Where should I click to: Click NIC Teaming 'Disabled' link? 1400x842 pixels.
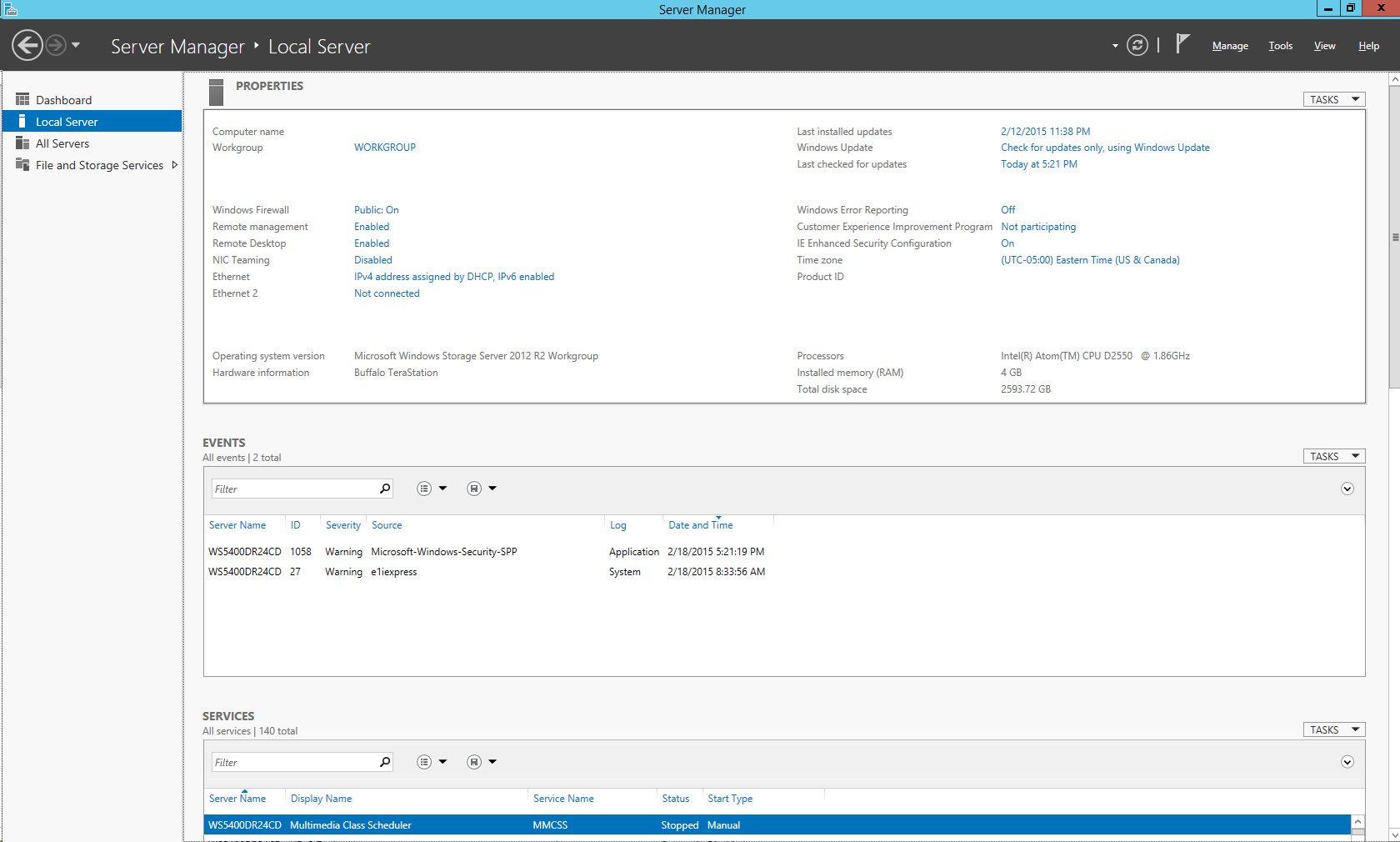pos(373,260)
